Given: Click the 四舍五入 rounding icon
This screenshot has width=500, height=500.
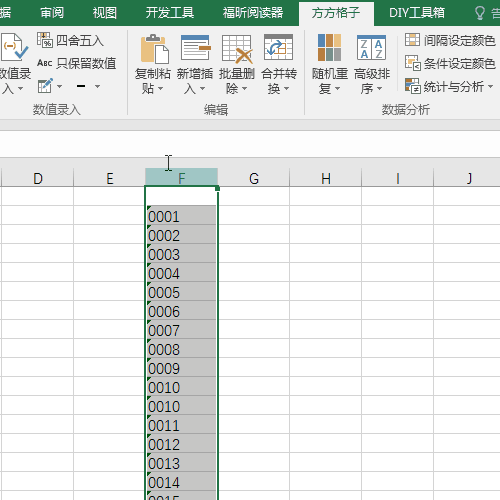Looking at the screenshot, I should tap(45, 40).
